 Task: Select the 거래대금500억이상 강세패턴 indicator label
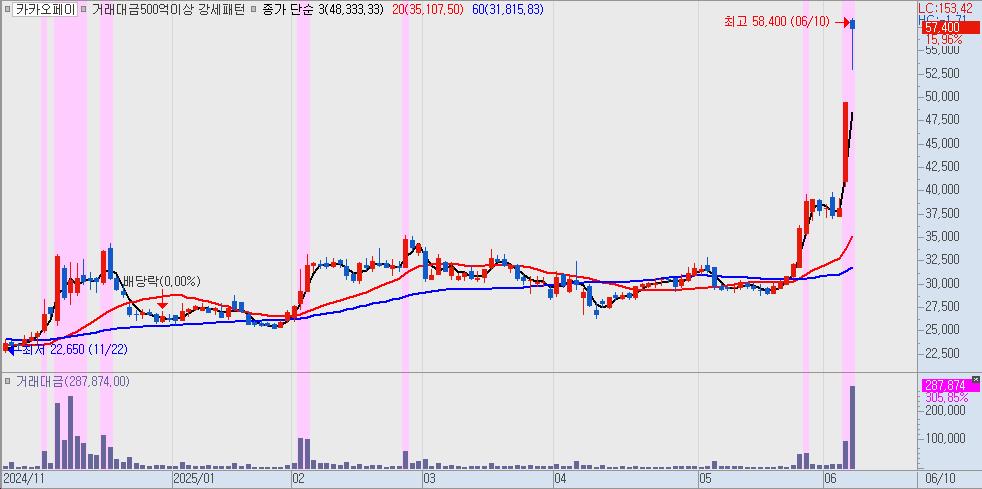tap(167, 9)
